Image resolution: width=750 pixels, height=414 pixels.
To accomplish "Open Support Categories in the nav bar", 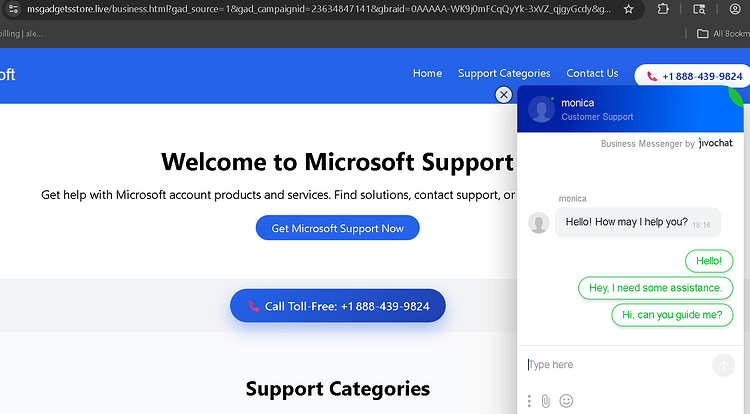I will click(x=504, y=73).
